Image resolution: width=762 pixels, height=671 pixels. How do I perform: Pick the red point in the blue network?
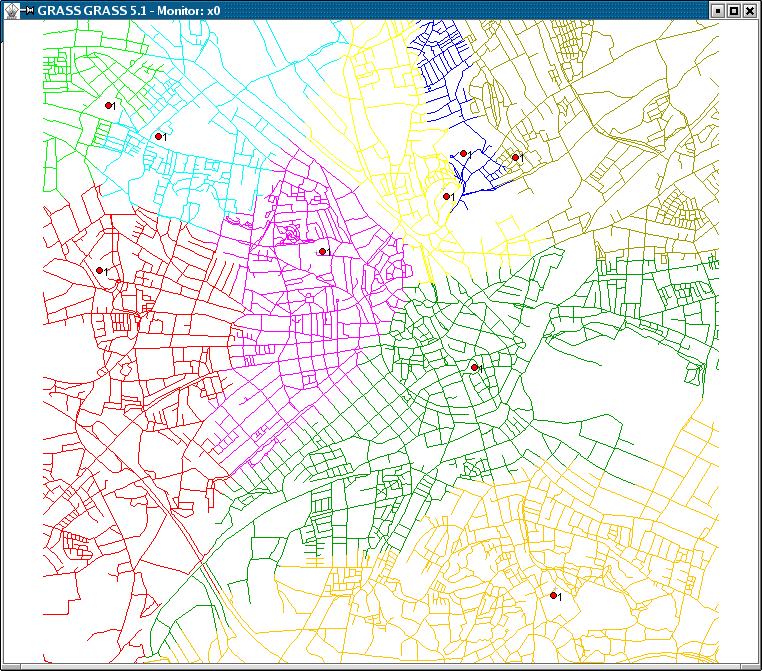(464, 154)
